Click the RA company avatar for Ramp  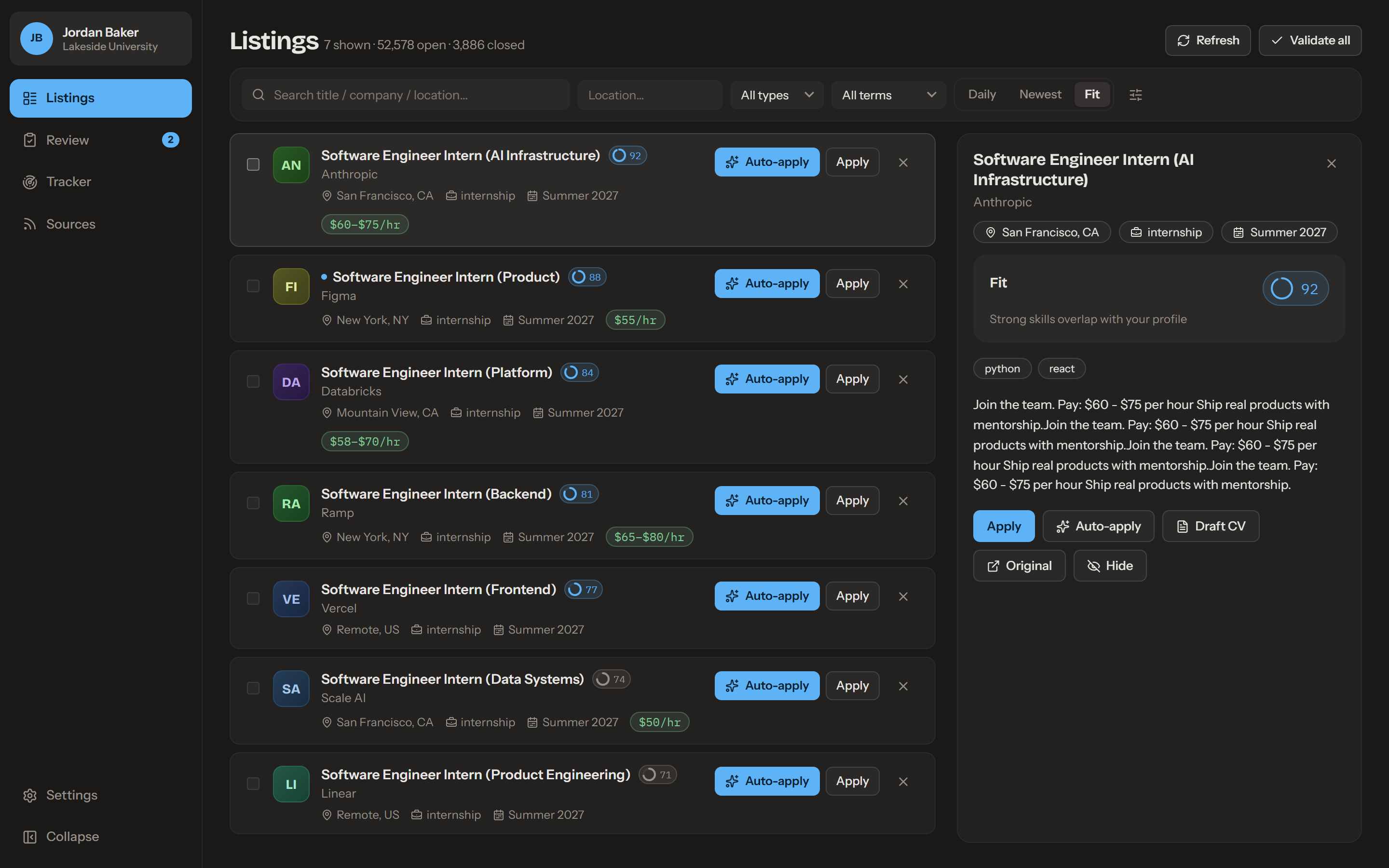coord(291,503)
